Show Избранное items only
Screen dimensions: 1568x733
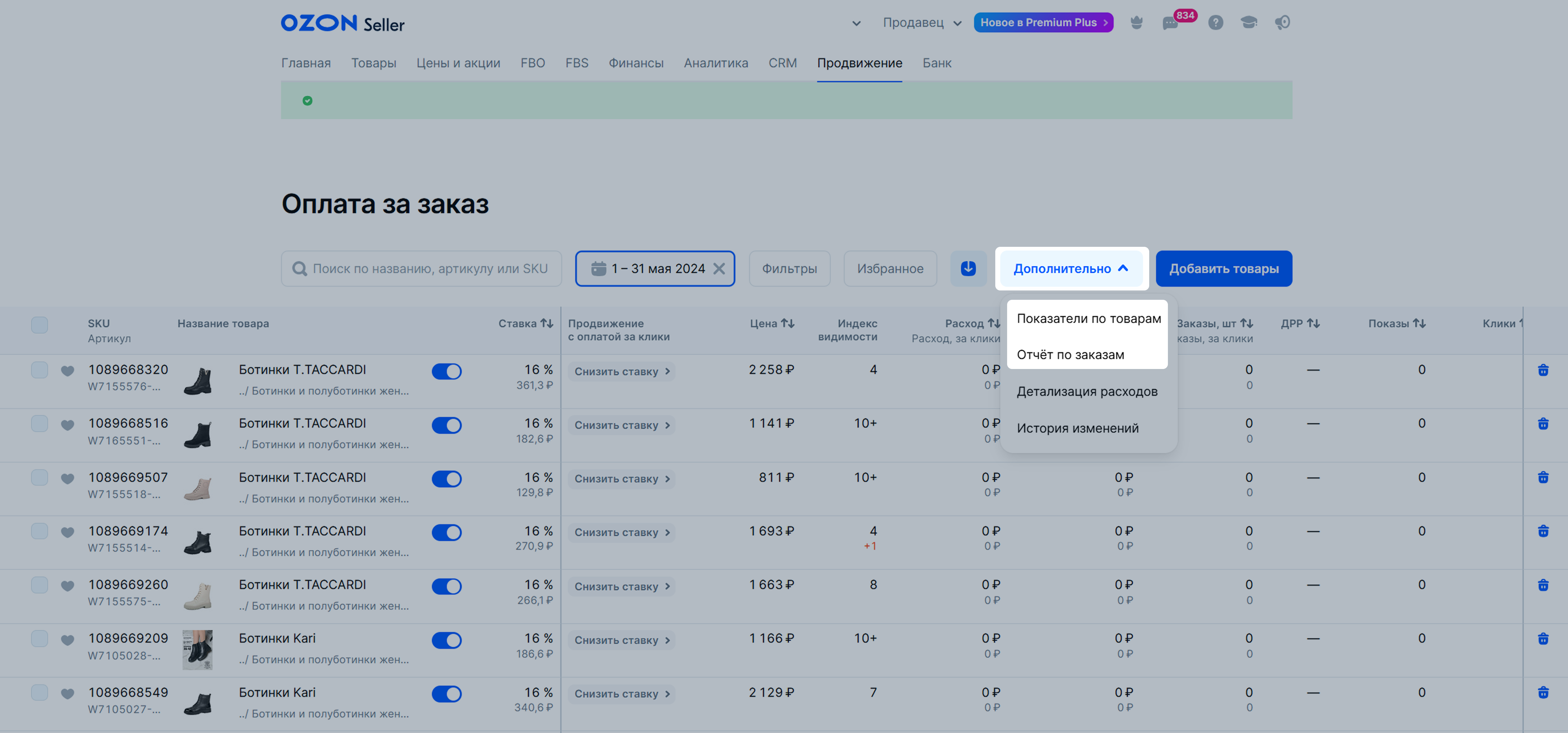(x=890, y=268)
